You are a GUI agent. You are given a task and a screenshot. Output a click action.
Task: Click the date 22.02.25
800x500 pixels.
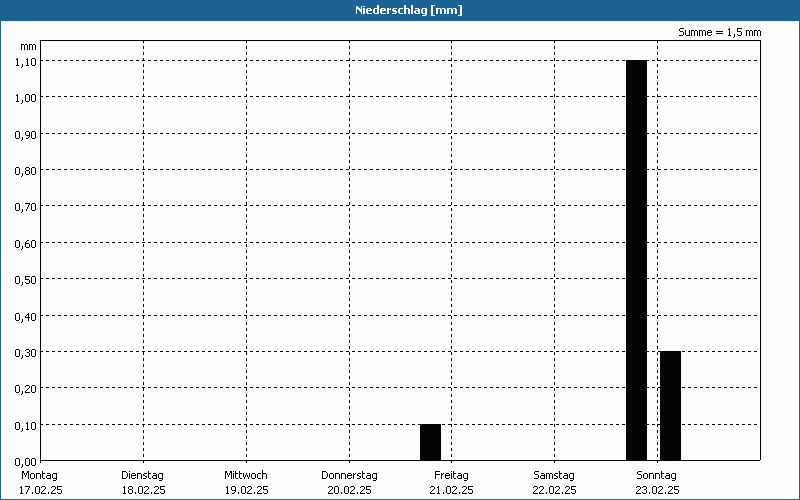coord(555,490)
